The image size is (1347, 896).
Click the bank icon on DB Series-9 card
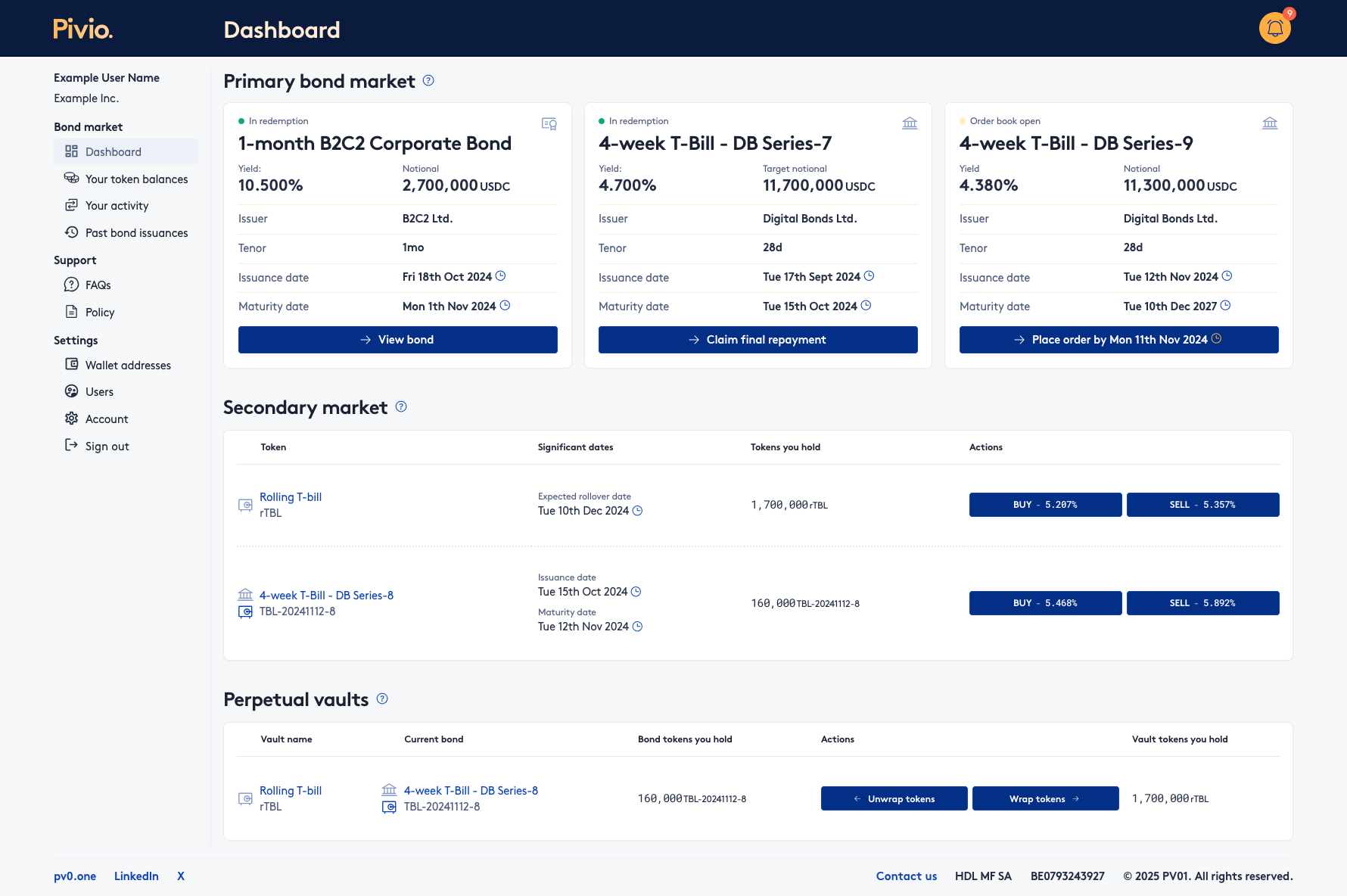point(1270,122)
